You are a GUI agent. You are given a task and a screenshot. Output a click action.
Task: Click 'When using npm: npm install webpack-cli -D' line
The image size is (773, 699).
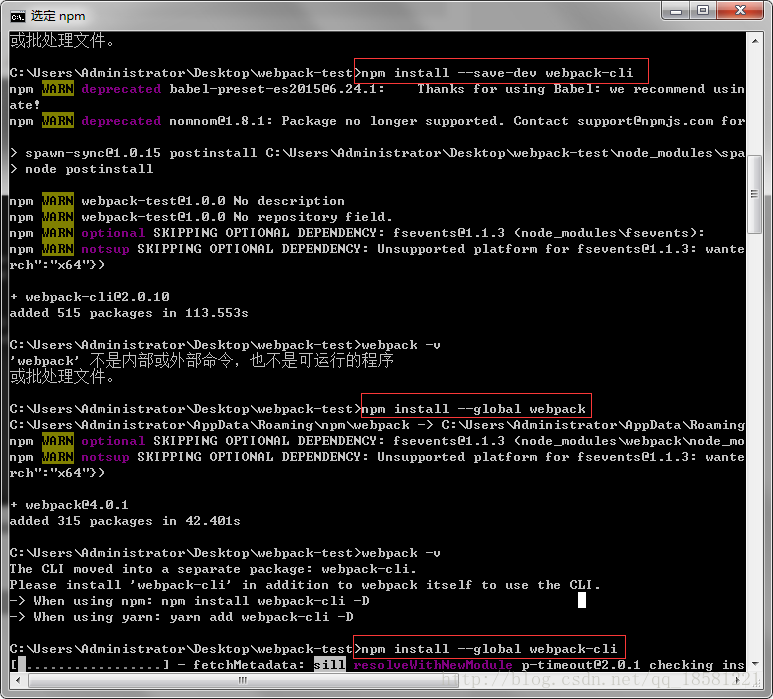point(189,601)
